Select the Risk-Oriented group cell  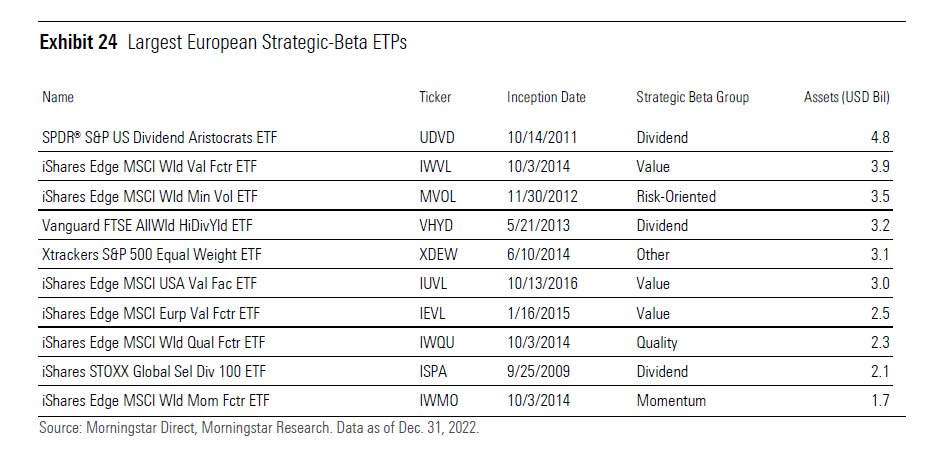click(676, 196)
